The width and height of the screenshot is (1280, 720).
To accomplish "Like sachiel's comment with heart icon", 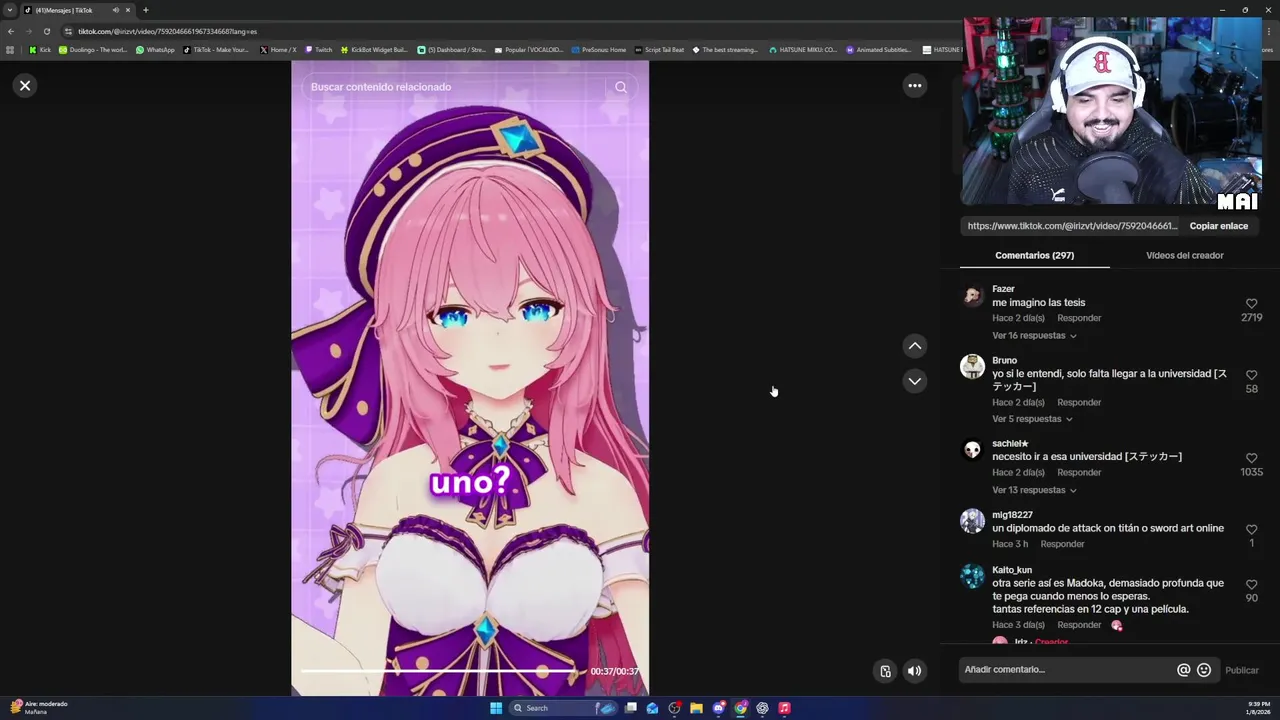I will (1251, 458).
